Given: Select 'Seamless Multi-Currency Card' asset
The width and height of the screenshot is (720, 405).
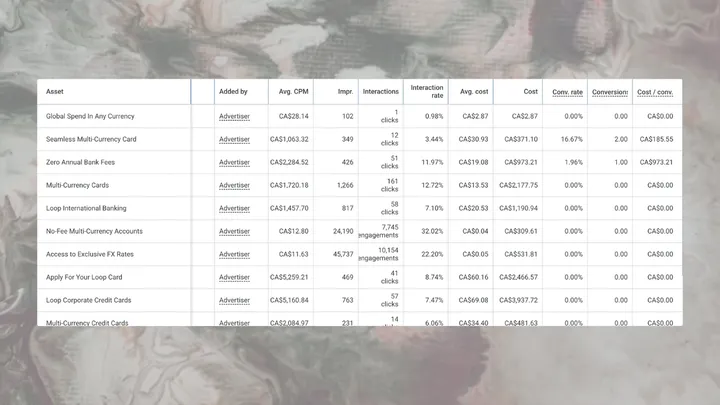Looking at the screenshot, I should coord(91,139).
